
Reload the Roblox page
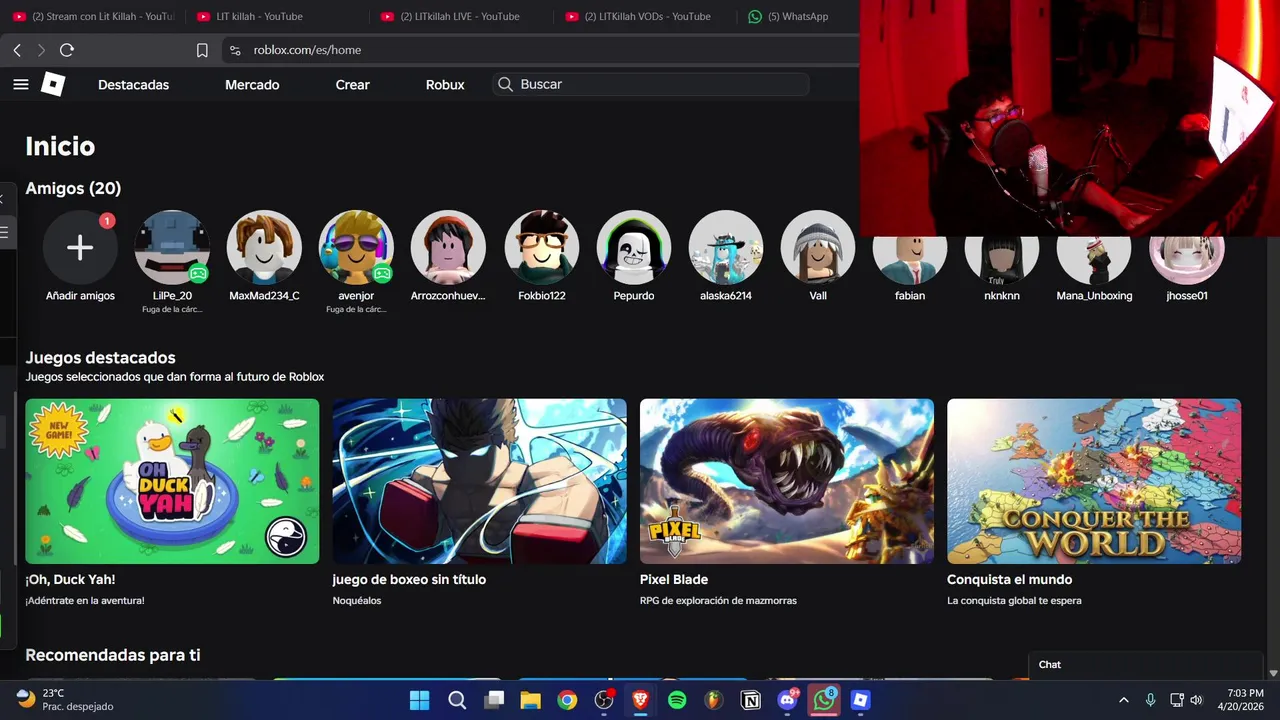pyautogui.click(x=67, y=50)
